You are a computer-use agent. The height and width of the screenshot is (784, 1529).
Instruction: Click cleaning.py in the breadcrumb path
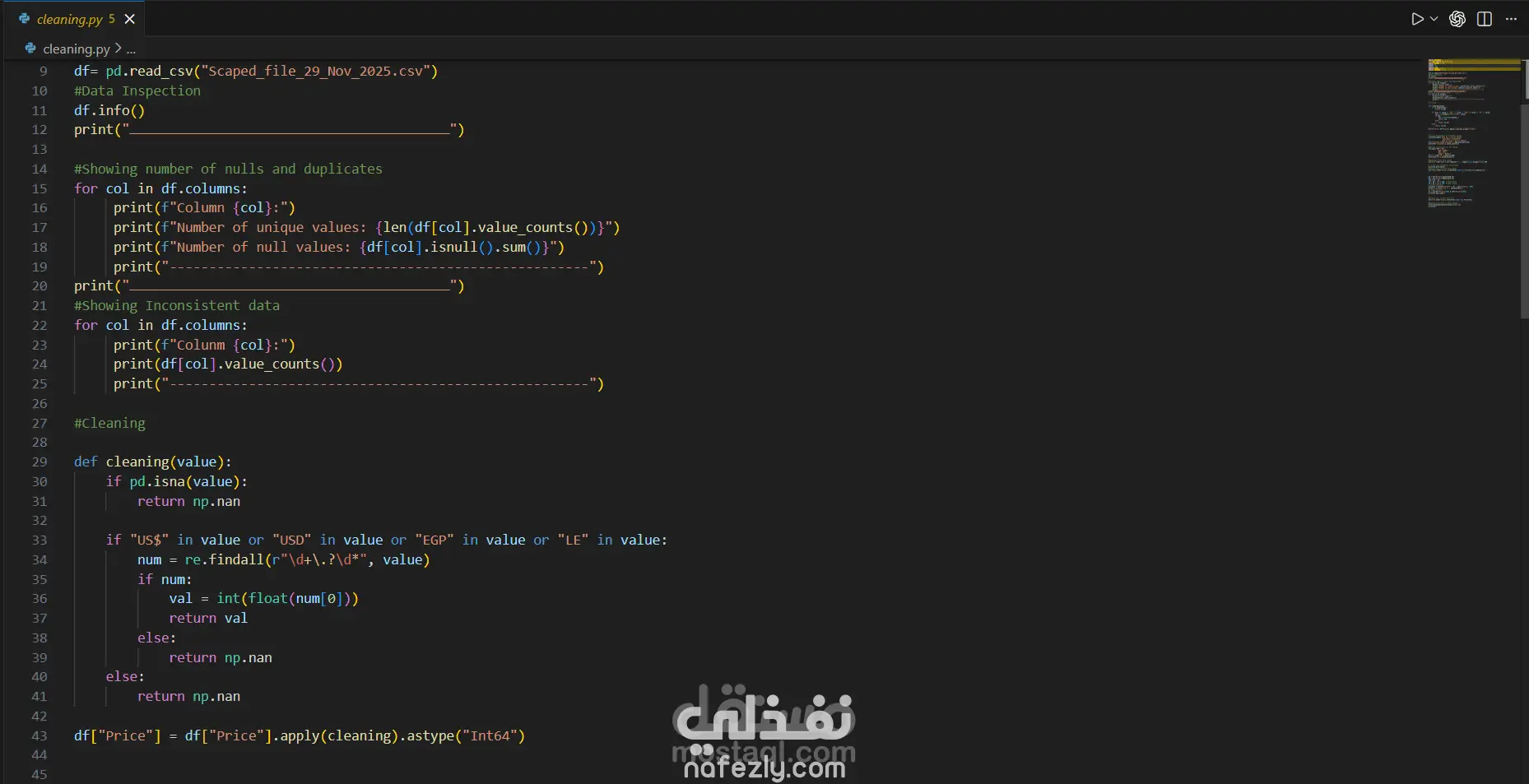[x=77, y=49]
